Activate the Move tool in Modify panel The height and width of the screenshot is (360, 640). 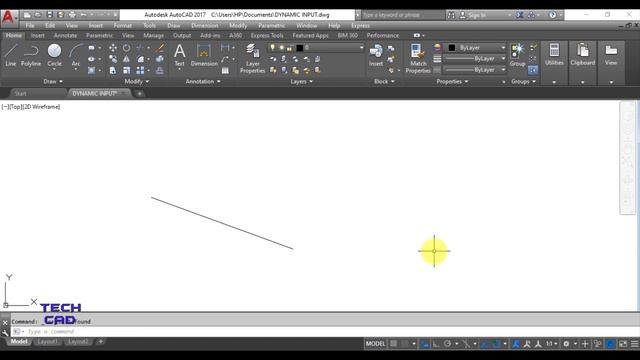pyautogui.click(x=113, y=48)
